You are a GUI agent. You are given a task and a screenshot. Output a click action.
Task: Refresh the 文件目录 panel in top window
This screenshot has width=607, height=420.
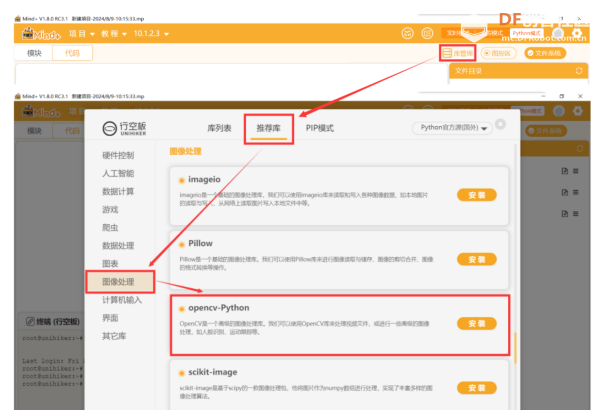579,71
